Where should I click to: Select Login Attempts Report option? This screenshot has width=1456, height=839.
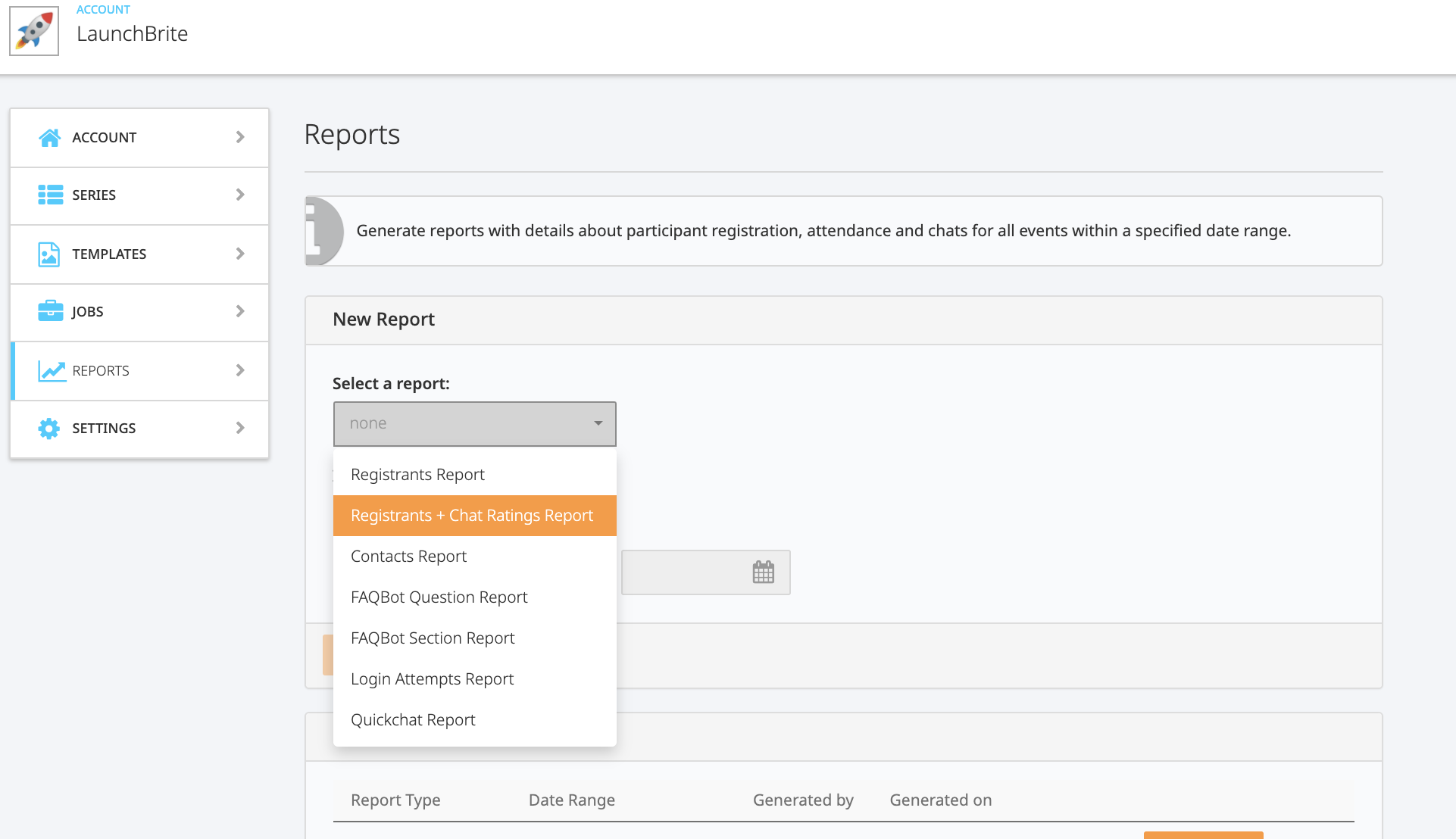(x=432, y=679)
